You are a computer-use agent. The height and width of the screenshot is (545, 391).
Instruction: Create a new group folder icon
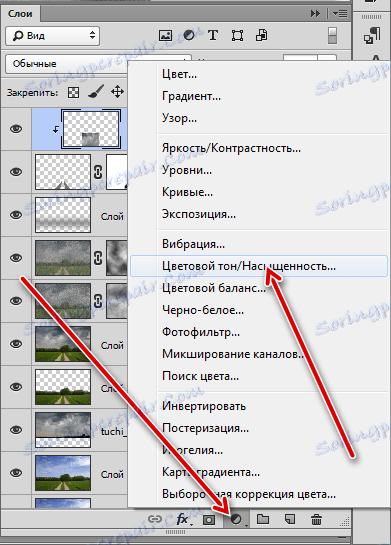pos(263,519)
